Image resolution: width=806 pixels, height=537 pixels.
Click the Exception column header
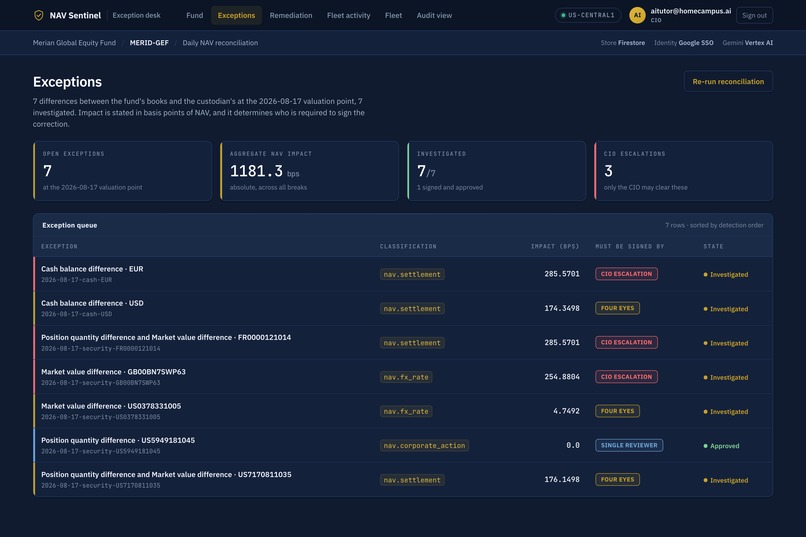(59, 247)
